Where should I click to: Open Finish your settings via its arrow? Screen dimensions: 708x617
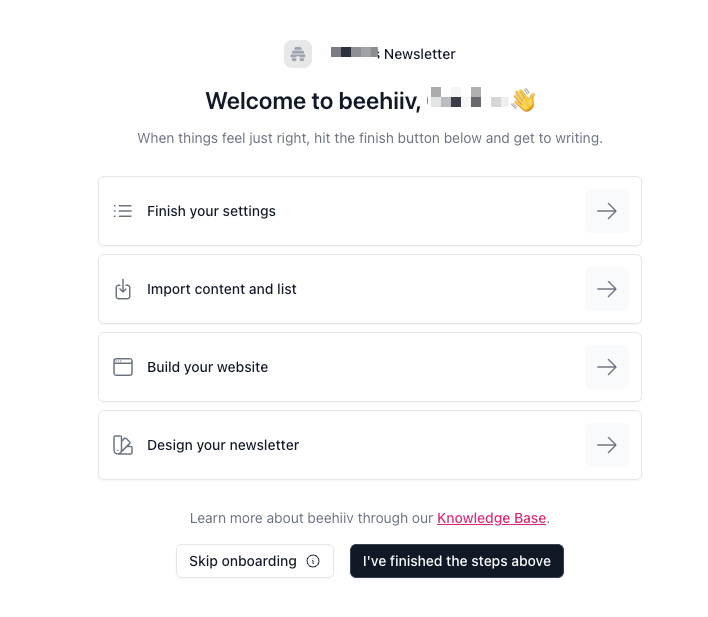606,211
